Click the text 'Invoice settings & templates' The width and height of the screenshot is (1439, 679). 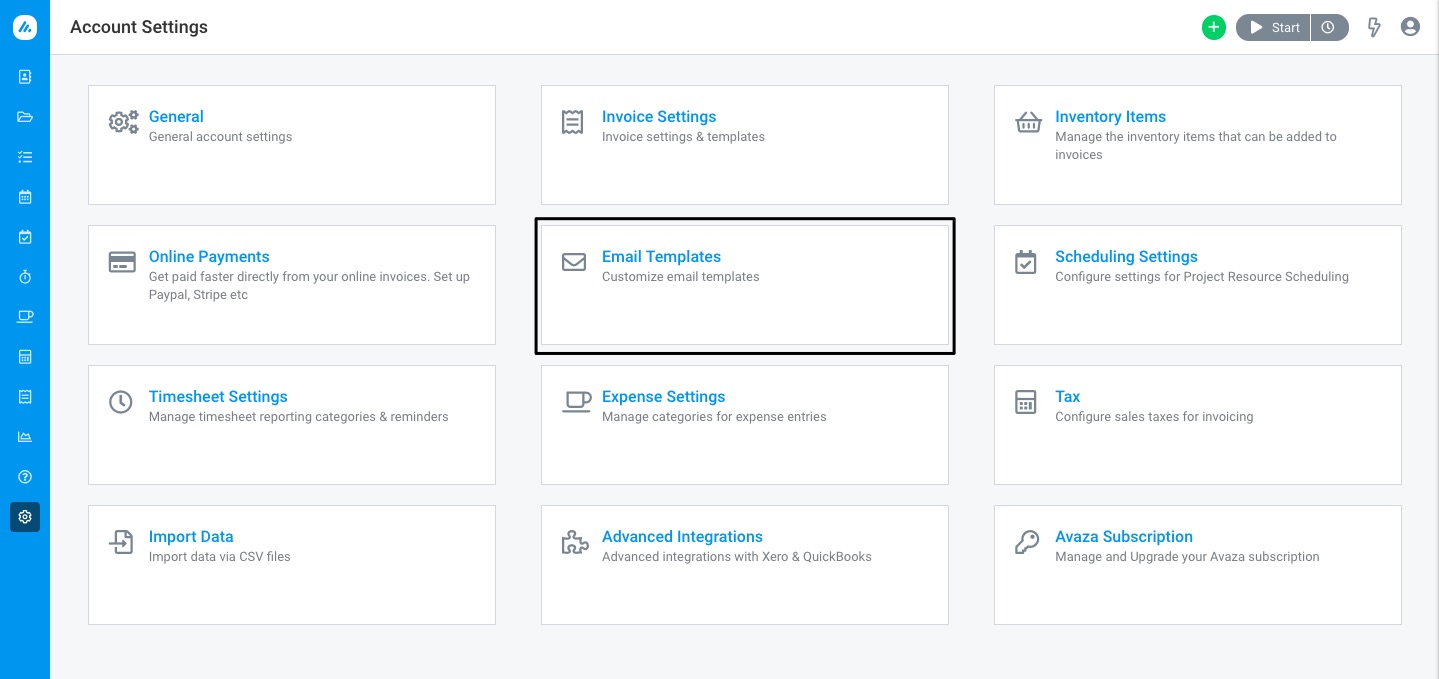tap(683, 137)
